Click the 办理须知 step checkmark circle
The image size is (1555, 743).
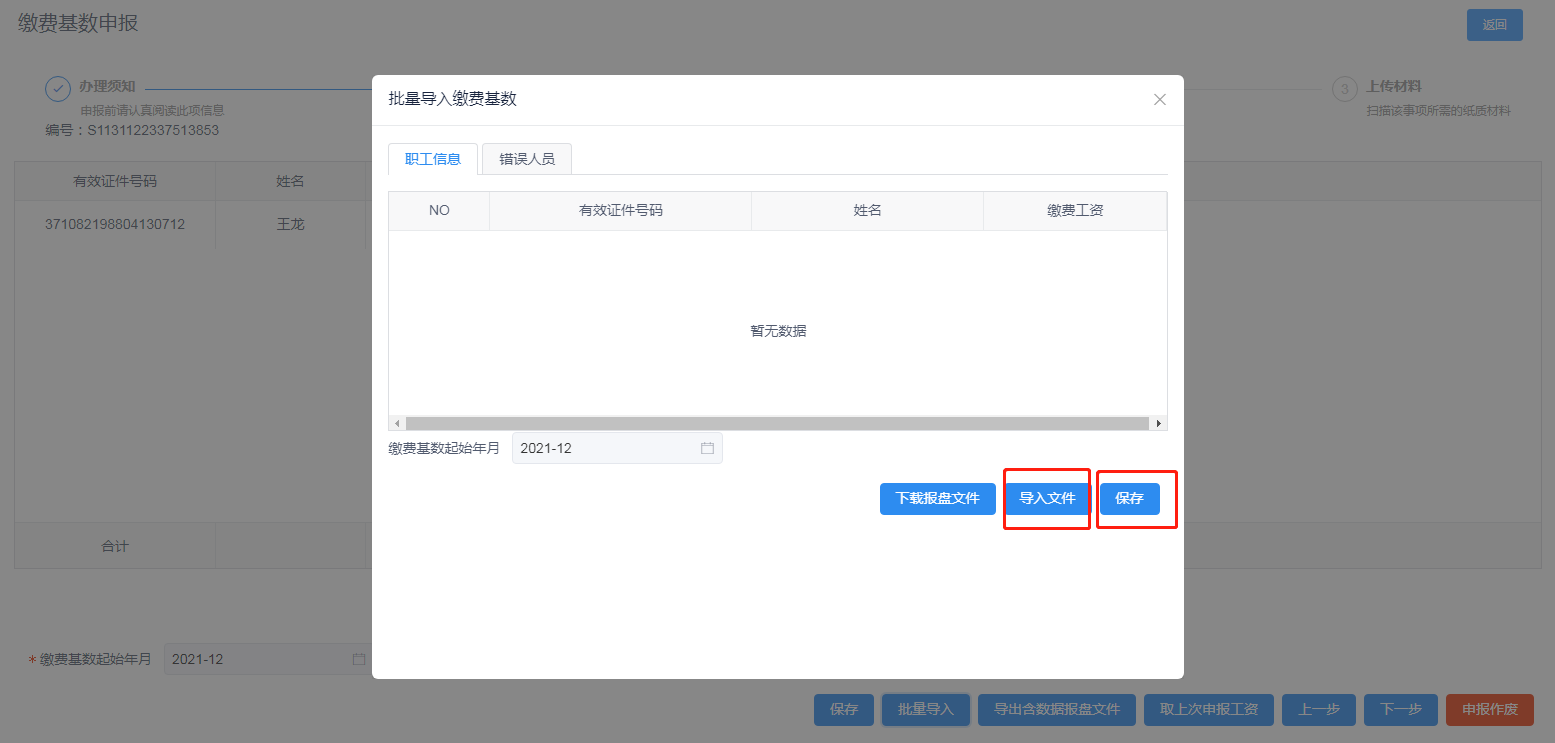pyautogui.click(x=58, y=89)
